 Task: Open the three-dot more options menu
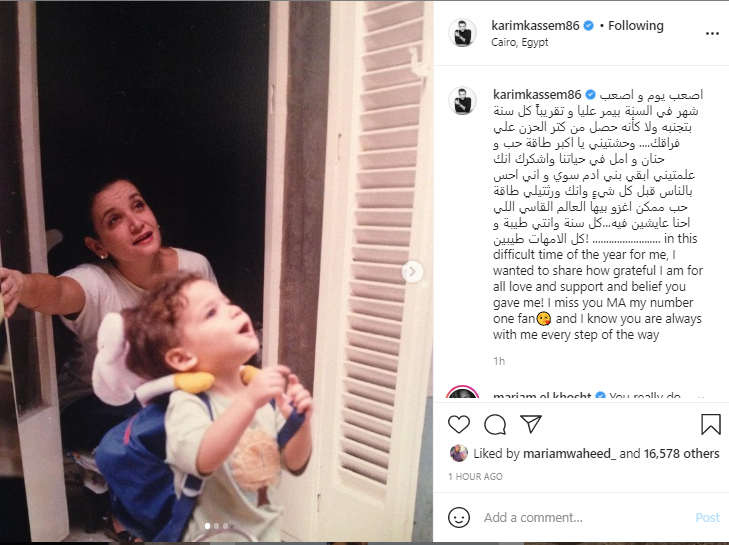pyautogui.click(x=712, y=33)
